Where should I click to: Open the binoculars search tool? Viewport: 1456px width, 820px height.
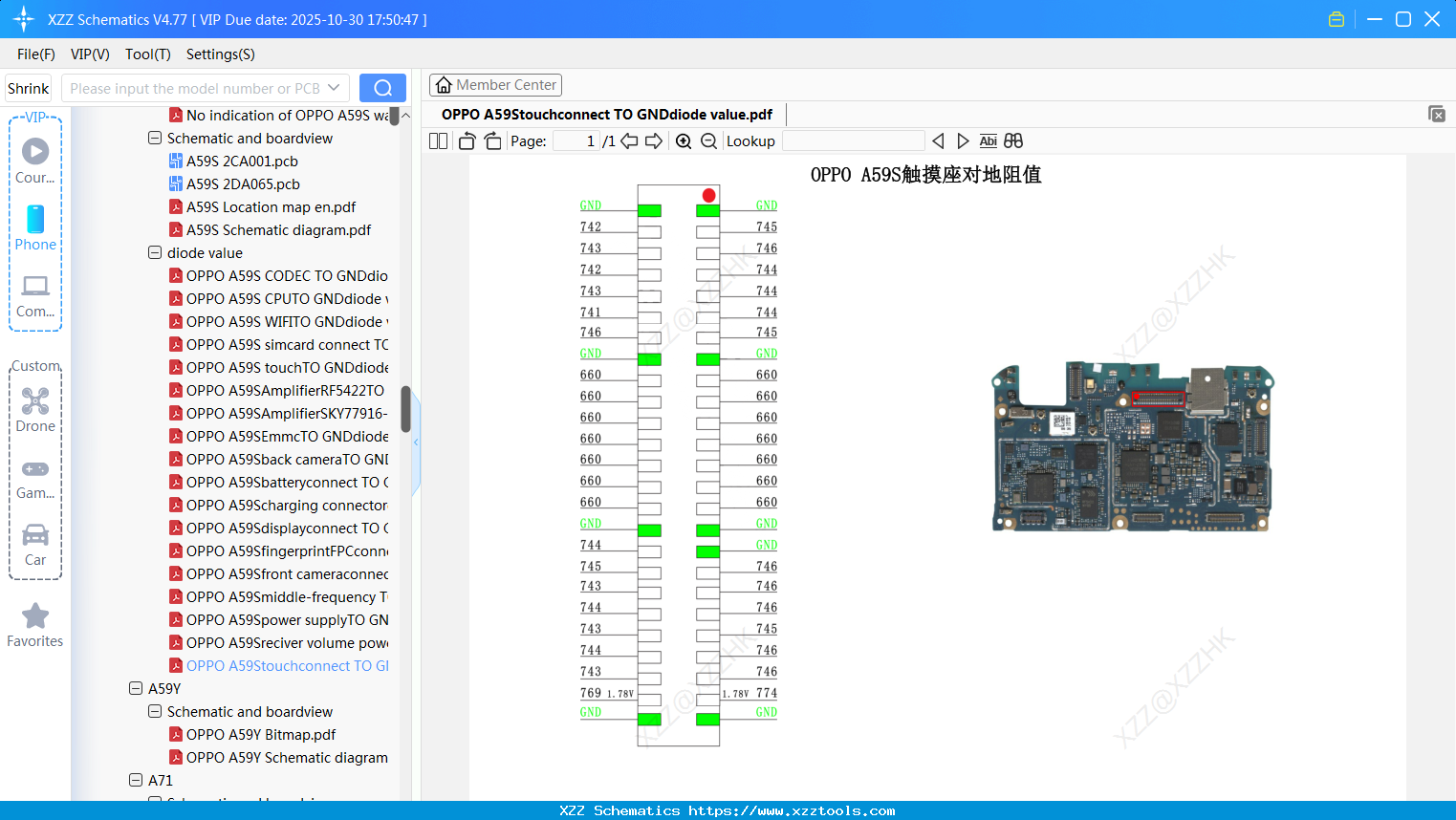click(1012, 140)
